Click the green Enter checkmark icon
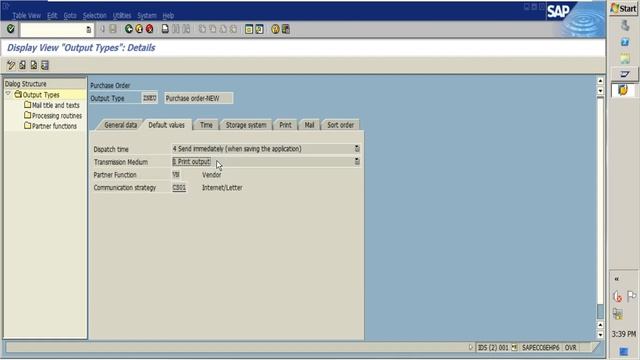 [x=11, y=29]
